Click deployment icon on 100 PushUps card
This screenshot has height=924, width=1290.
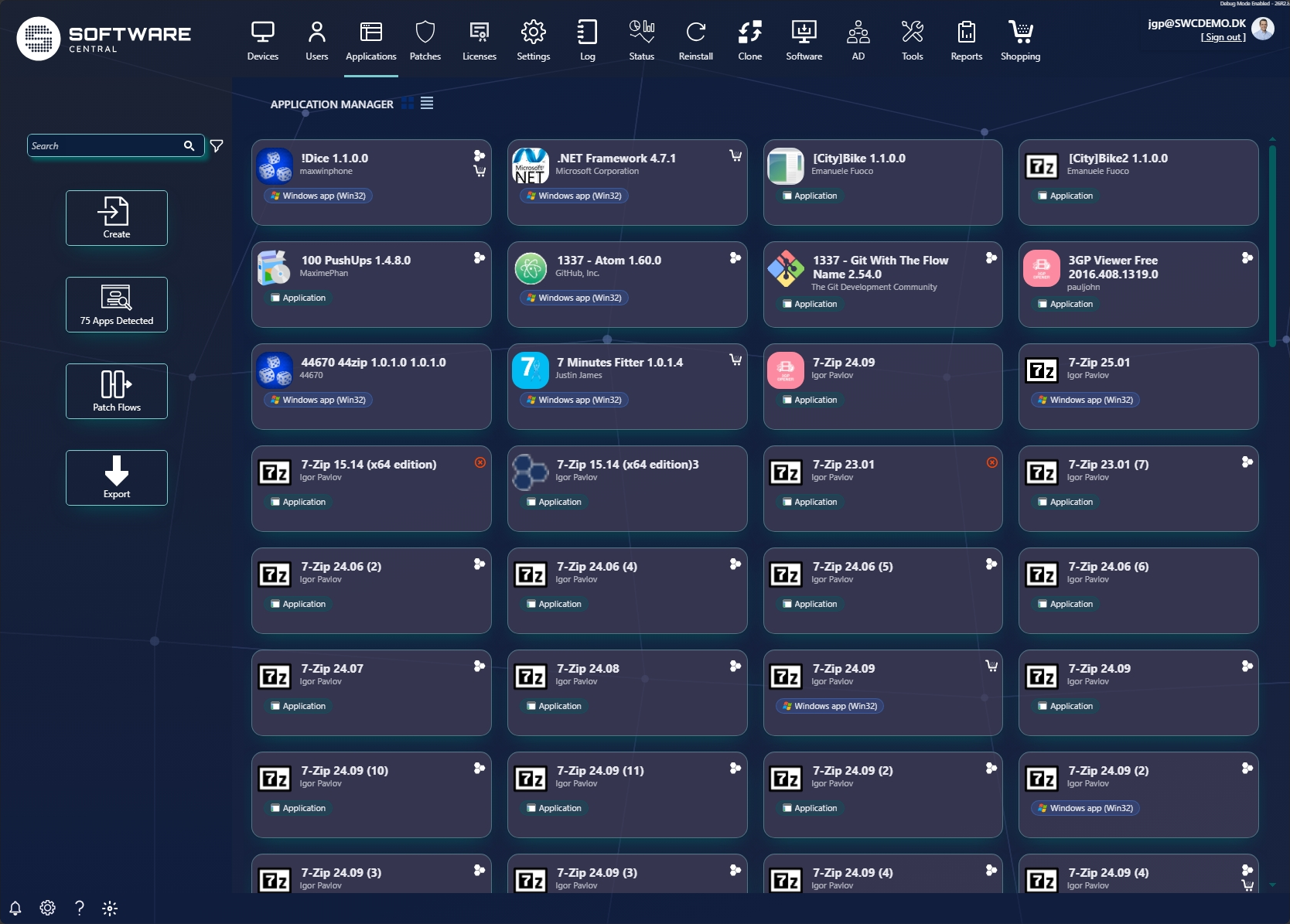[479, 257]
